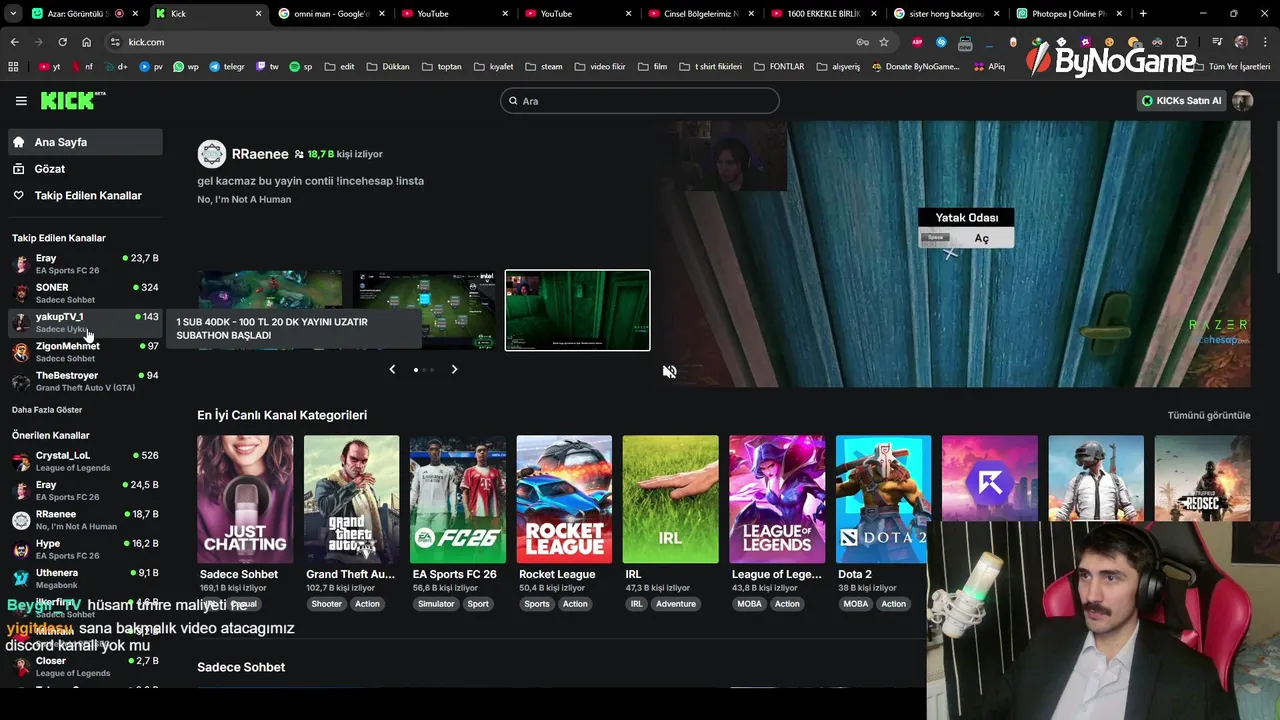Screen dimensions: 1280x720
Task: Click the first carousel page dot
Action: (x=416, y=370)
